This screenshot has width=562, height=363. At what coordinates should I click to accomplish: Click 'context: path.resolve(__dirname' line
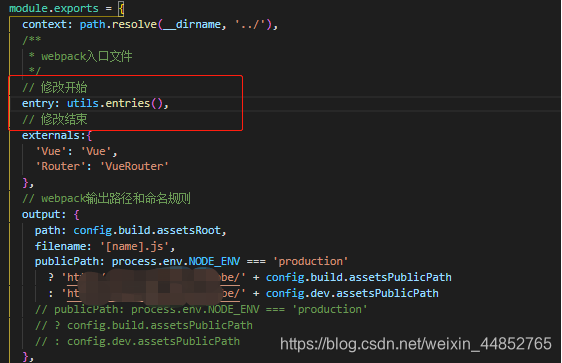(150, 24)
